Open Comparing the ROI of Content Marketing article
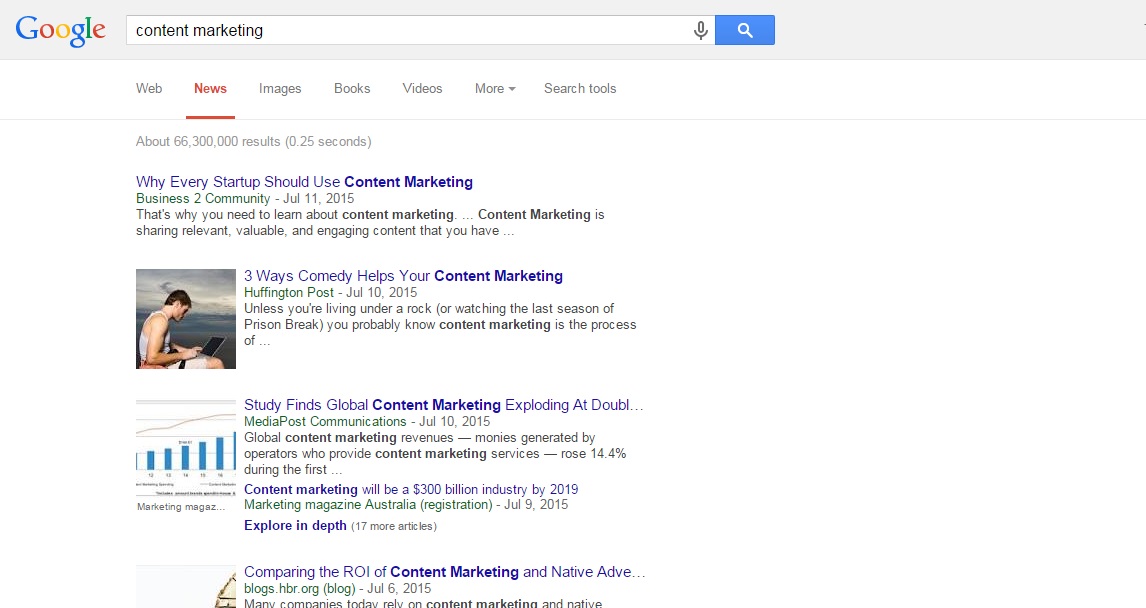This screenshot has width=1146, height=608. 444,572
